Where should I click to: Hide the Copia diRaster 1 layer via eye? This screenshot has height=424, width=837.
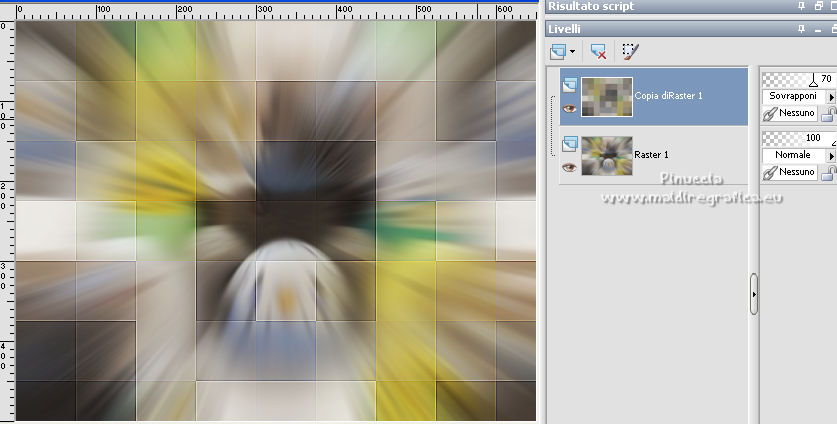click(570, 109)
